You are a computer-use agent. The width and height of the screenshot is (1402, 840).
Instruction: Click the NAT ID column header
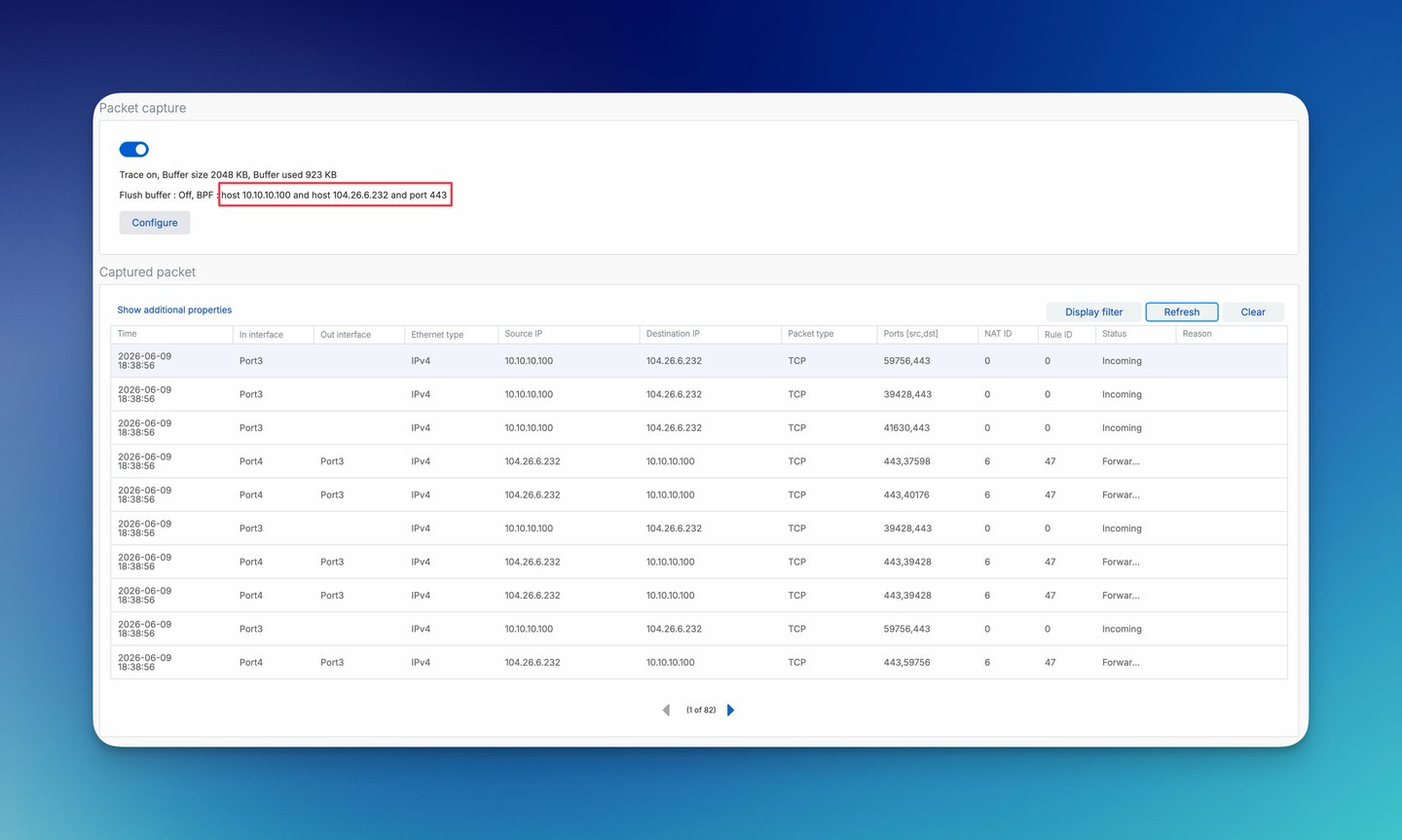[x=998, y=334]
